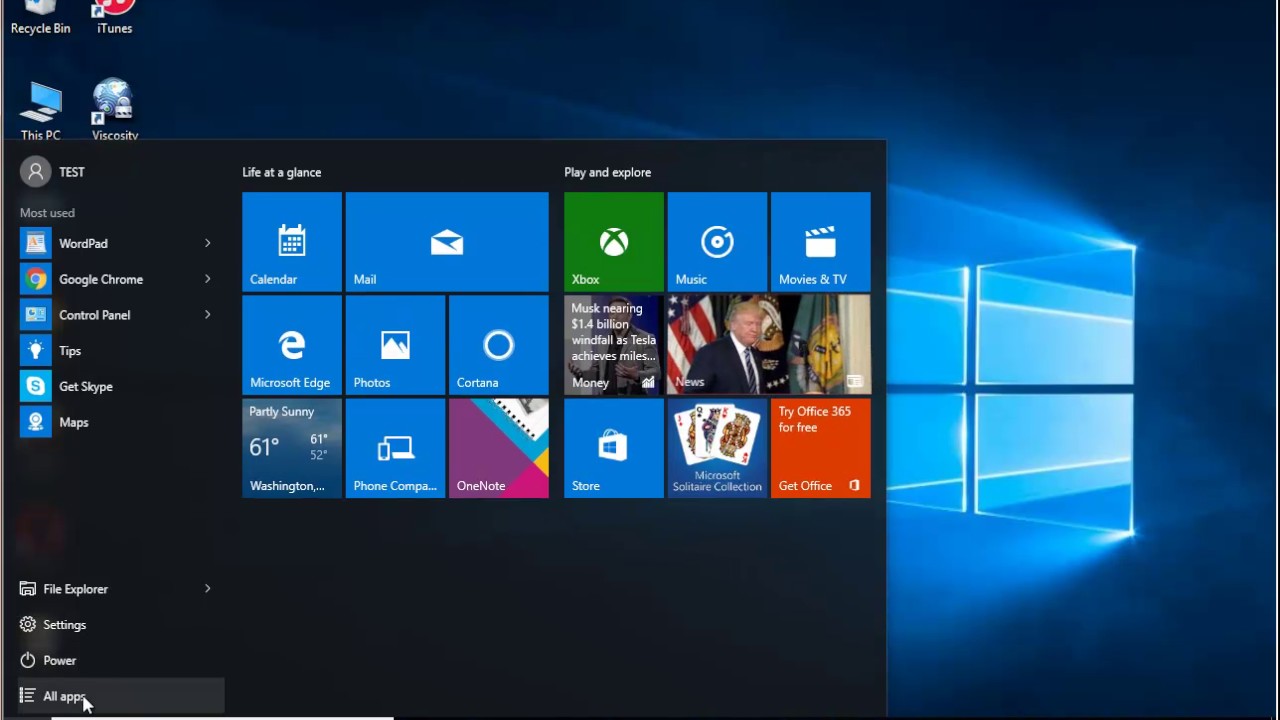
Task: Click the Life at a glance group header
Action: pos(282,172)
